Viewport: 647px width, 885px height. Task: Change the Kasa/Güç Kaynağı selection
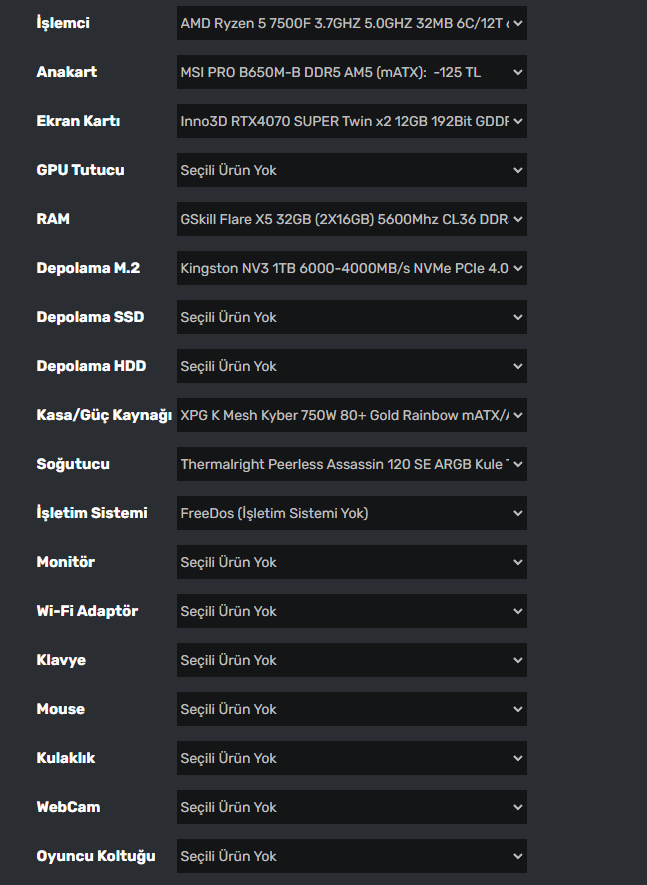(351, 415)
